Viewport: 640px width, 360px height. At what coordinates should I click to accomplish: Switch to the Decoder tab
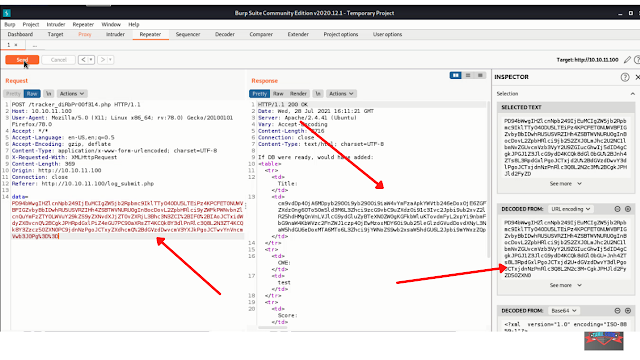point(225,34)
